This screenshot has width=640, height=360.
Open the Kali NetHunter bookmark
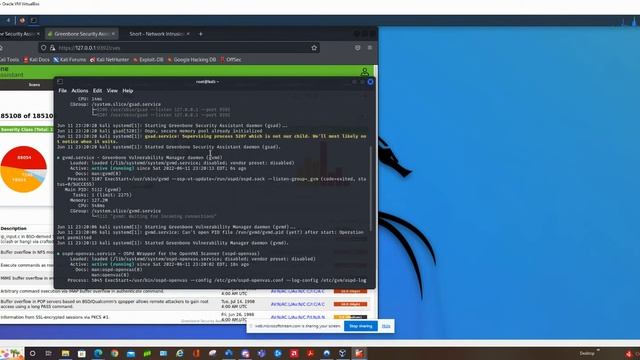(x=109, y=60)
